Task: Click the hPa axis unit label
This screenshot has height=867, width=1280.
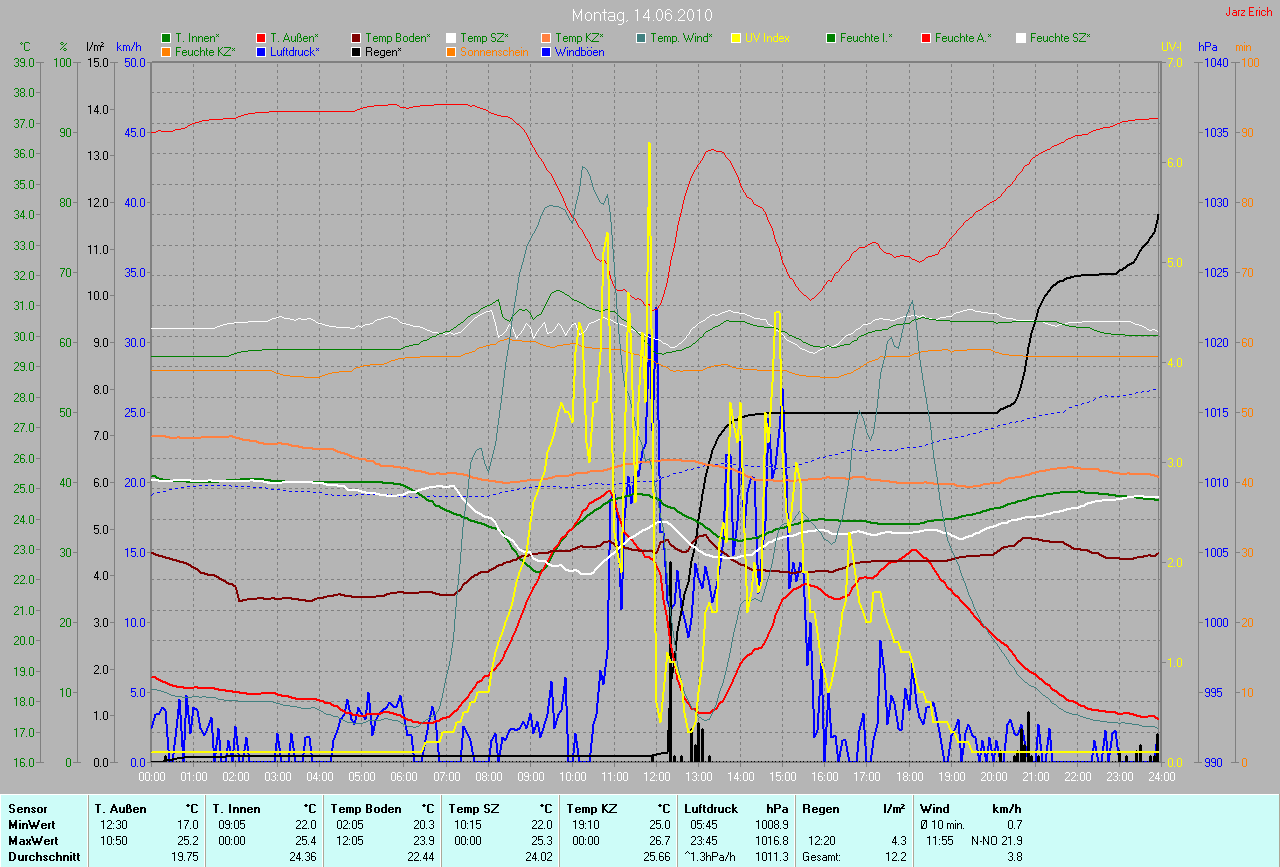Action: 1209,47
